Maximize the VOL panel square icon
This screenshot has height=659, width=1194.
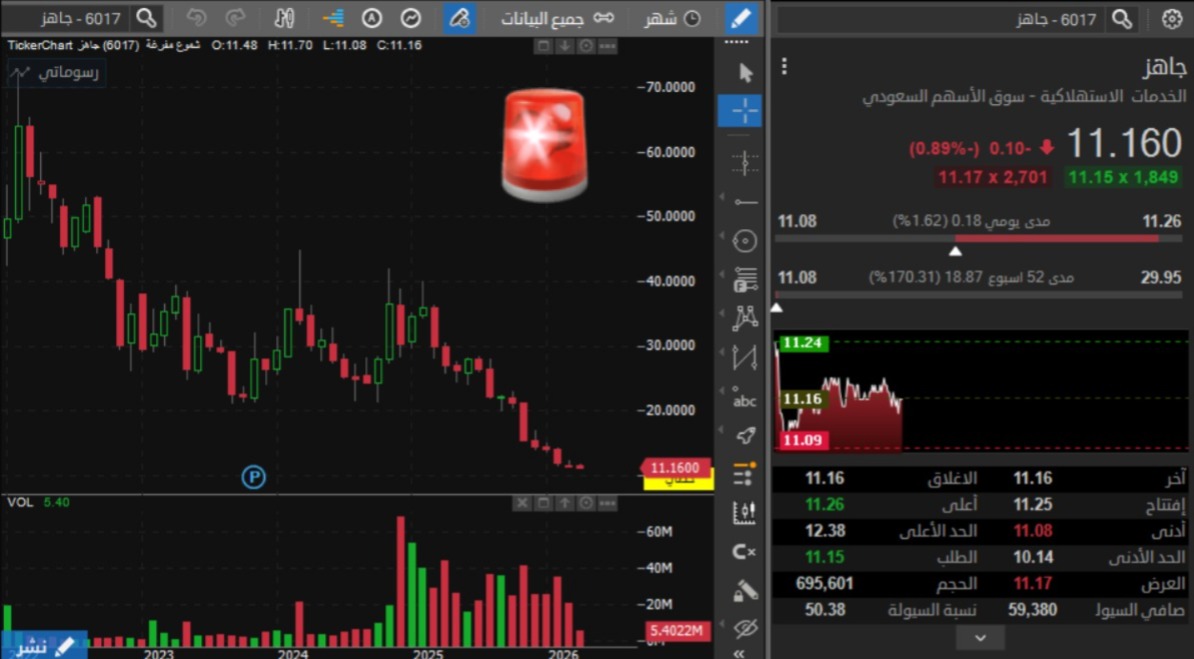pos(543,503)
